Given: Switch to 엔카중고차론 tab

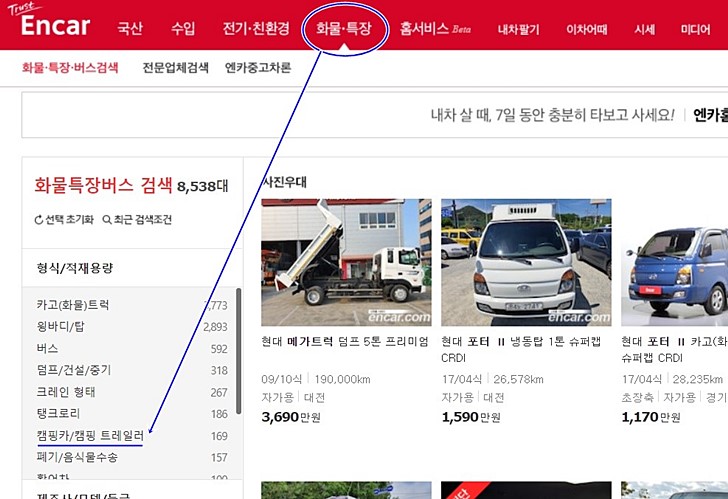Looking at the screenshot, I should coord(258,68).
